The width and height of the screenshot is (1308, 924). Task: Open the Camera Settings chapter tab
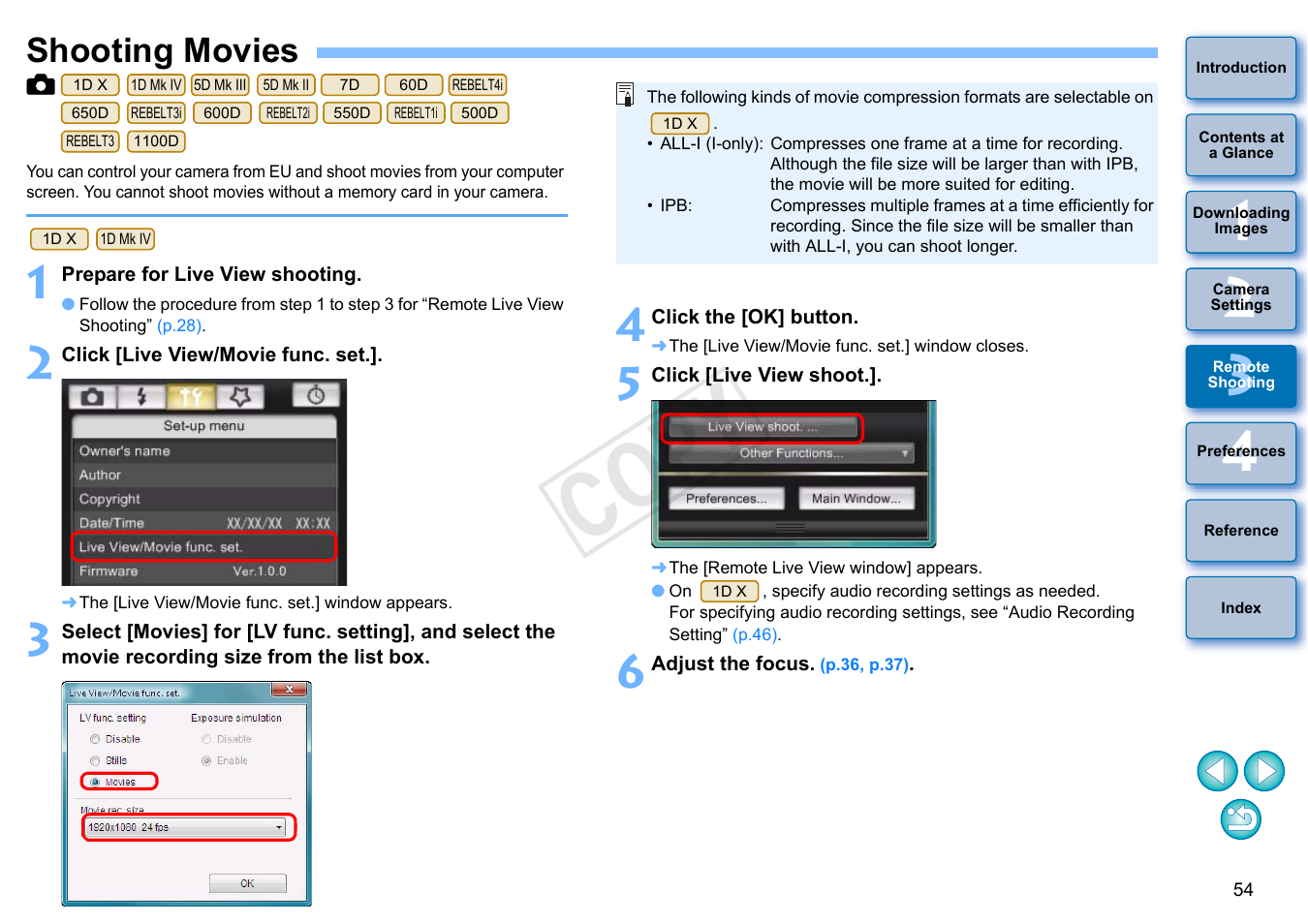tap(1241, 298)
